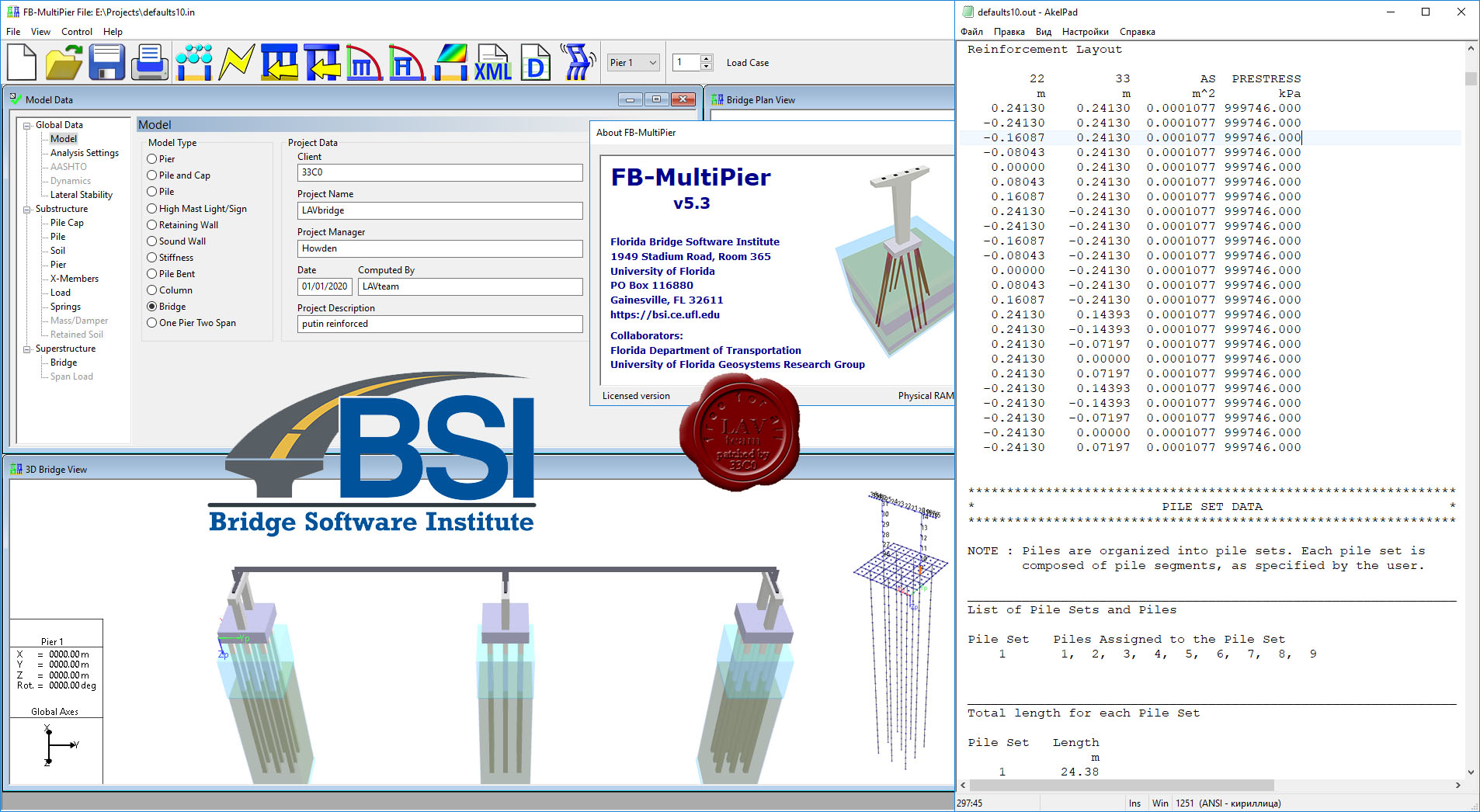Select Pile Bent model type

pos(152,274)
